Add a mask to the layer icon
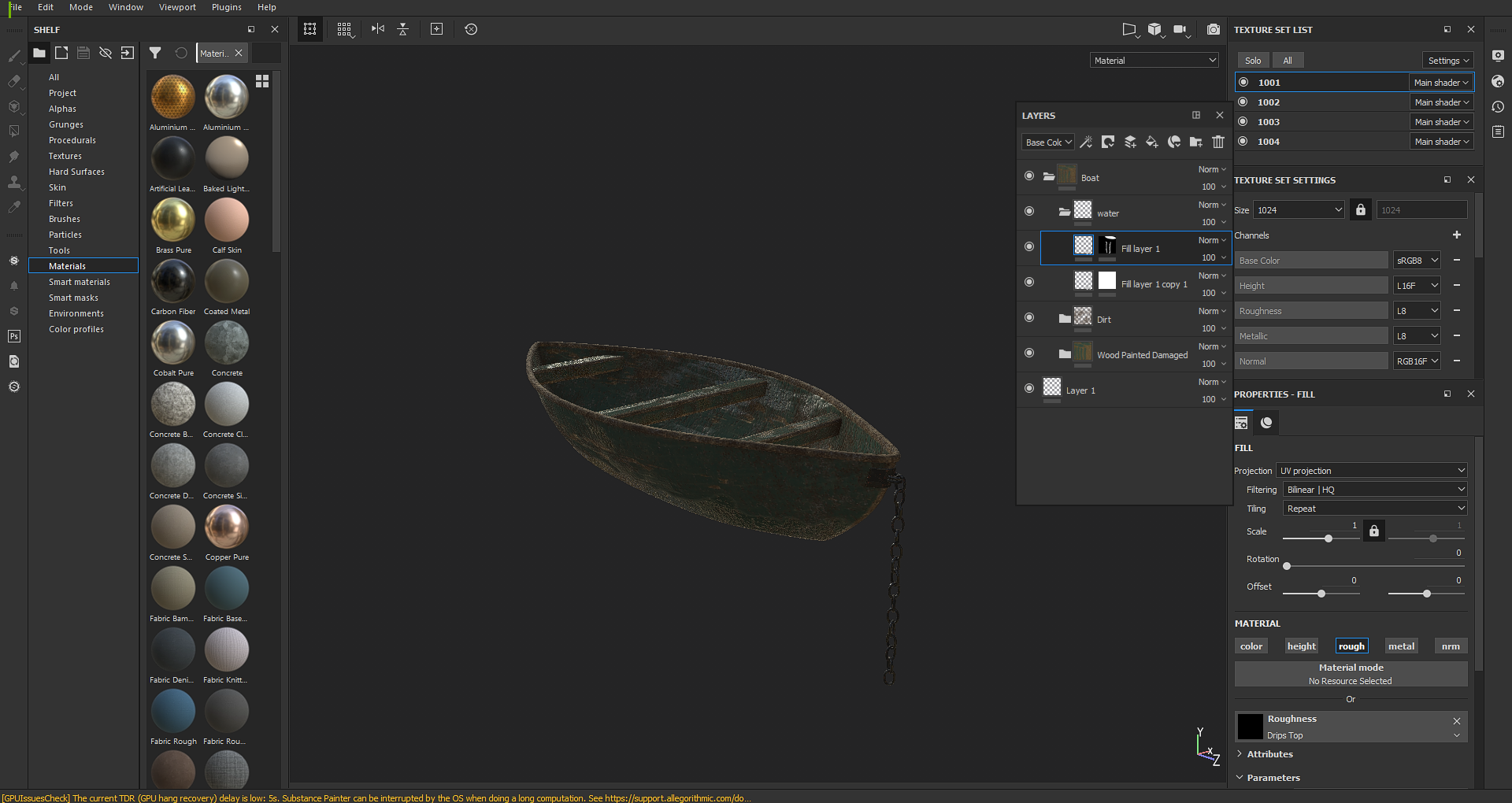1512x803 pixels. [x=1108, y=142]
